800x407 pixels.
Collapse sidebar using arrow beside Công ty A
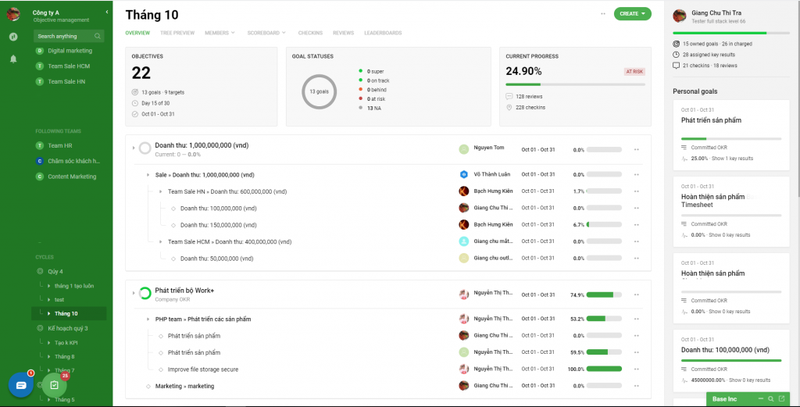[107, 12]
